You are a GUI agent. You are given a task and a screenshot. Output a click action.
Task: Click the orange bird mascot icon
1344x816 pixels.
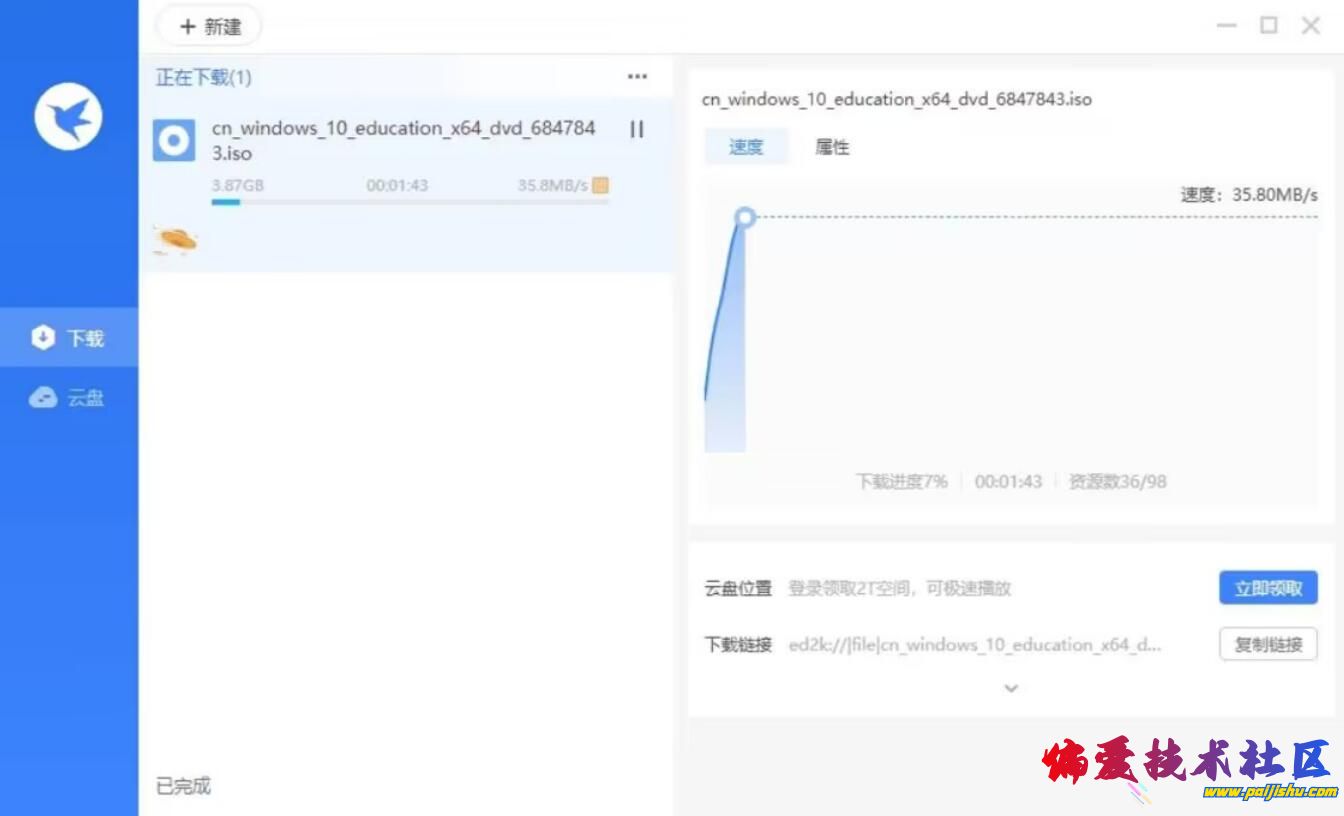[175, 240]
